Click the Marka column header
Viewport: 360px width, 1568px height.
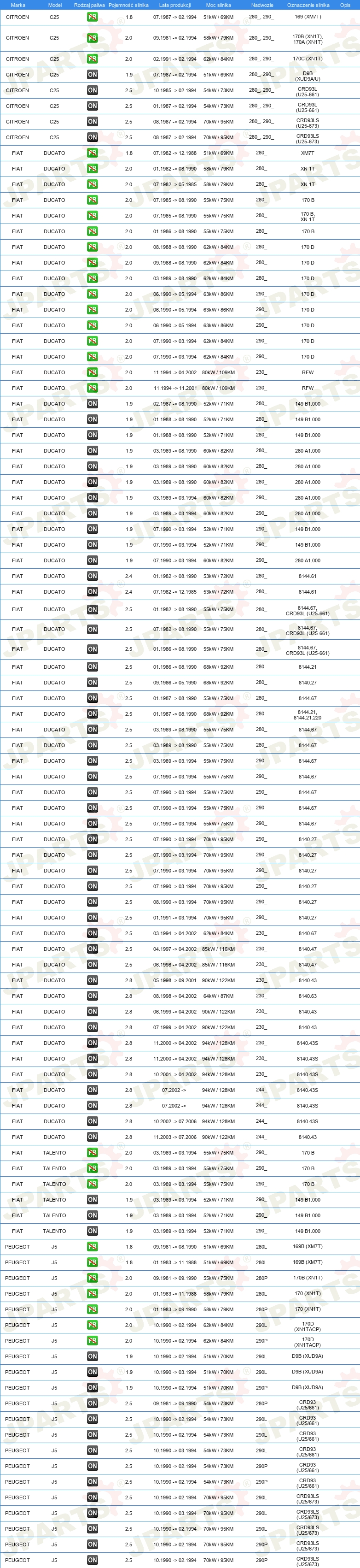point(17,5)
